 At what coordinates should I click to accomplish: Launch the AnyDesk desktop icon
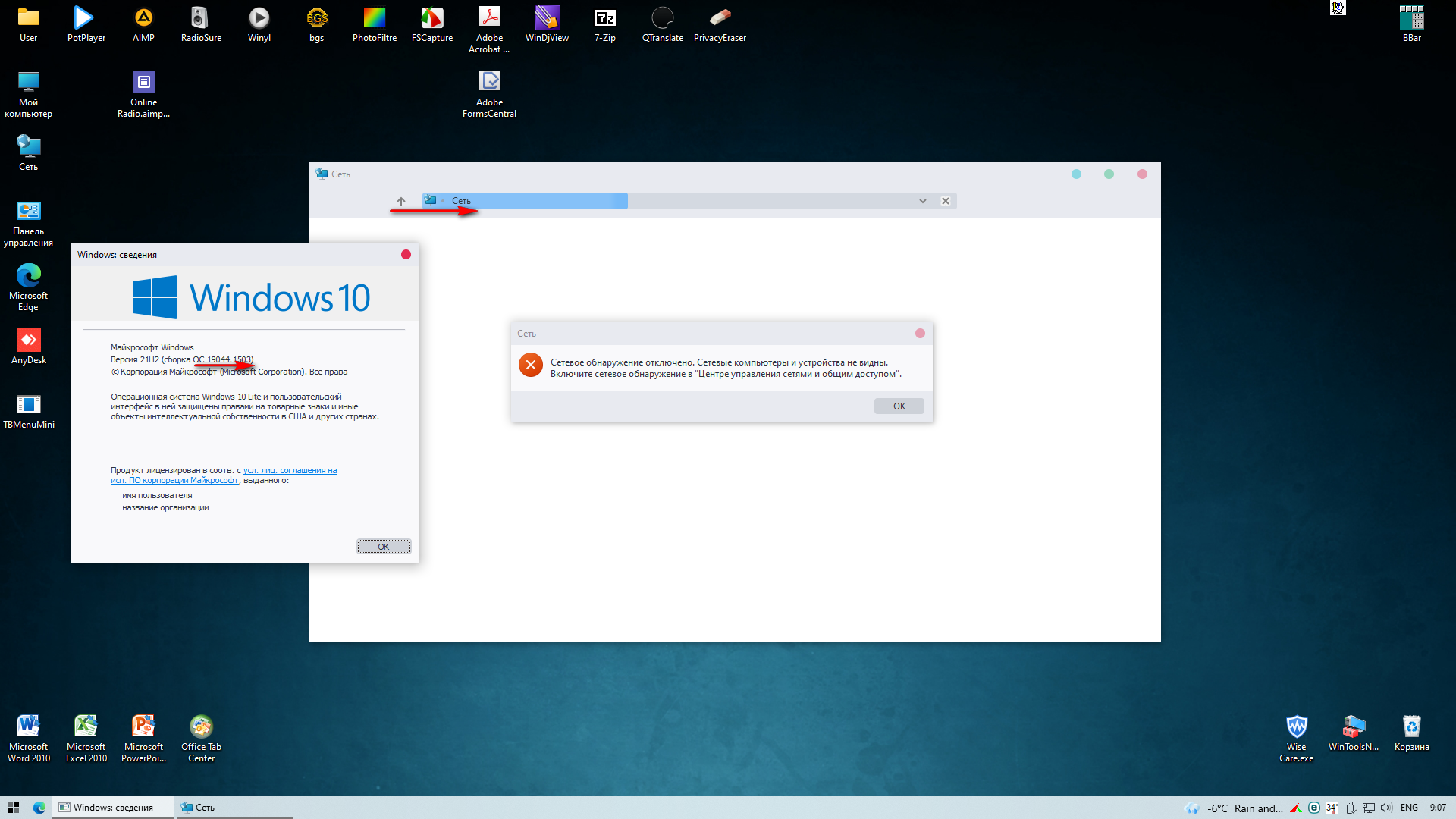[x=29, y=346]
